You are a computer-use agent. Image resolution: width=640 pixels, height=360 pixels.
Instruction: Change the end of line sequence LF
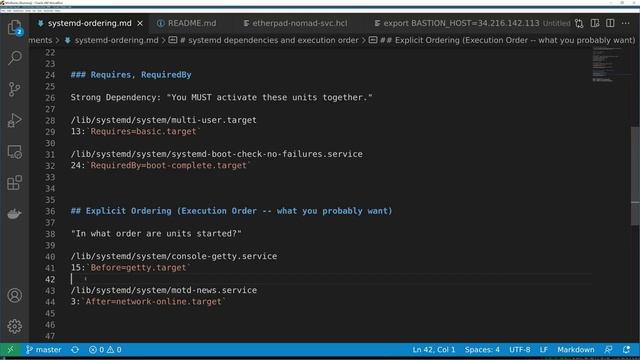[544, 349]
